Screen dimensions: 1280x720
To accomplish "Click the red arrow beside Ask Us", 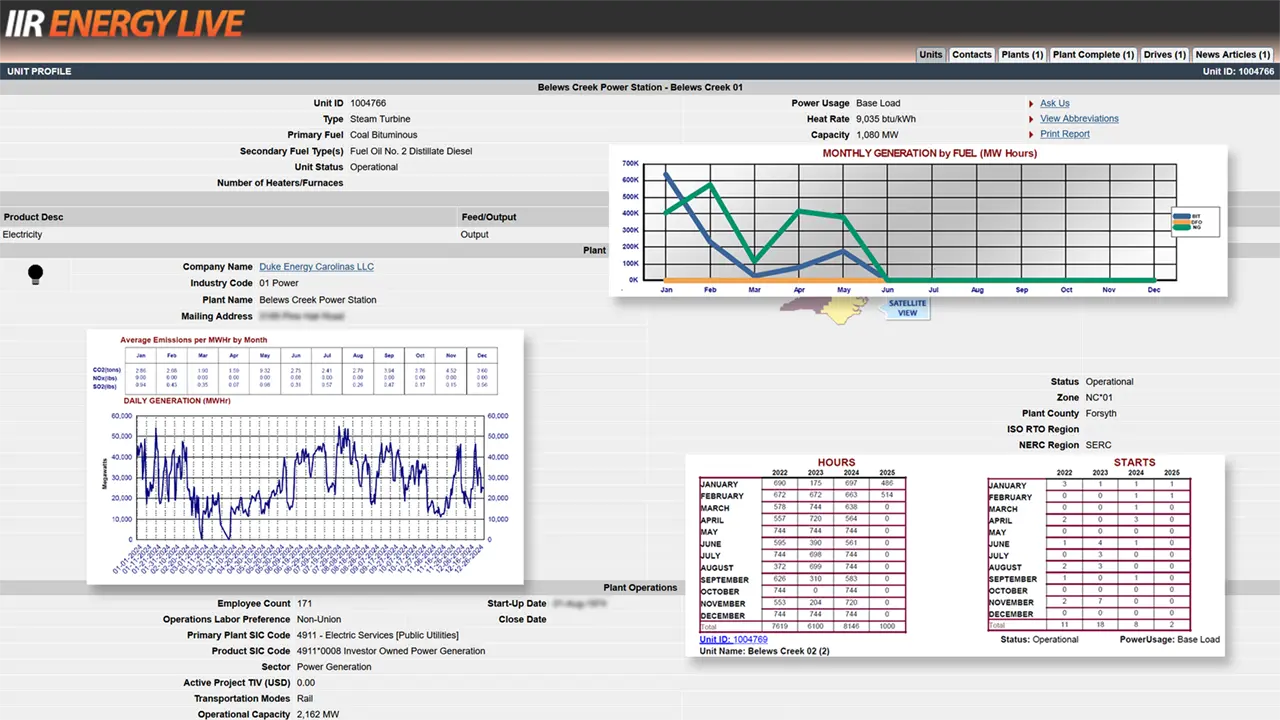I will pyautogui.click(x=1031, y=103).
